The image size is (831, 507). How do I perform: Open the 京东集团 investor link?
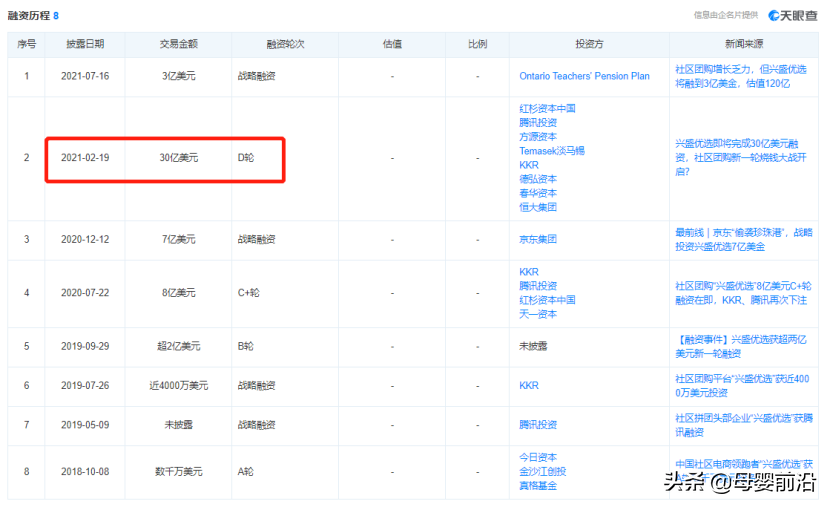(x=538, y=239)
